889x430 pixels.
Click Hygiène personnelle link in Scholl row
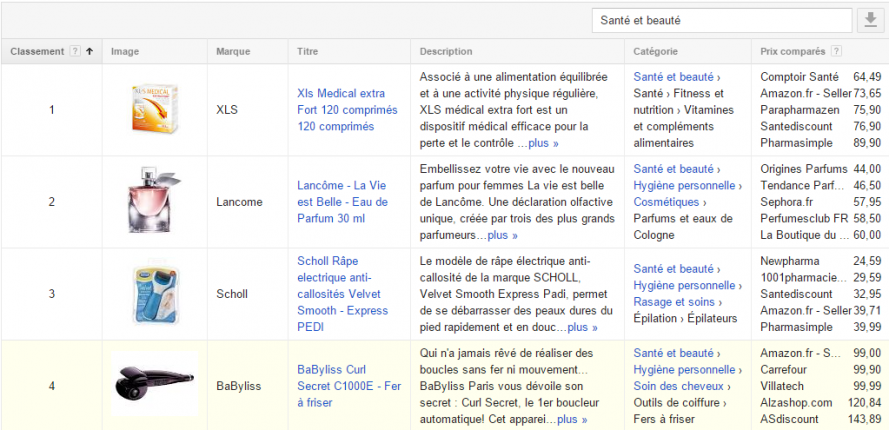pos(684,285)
